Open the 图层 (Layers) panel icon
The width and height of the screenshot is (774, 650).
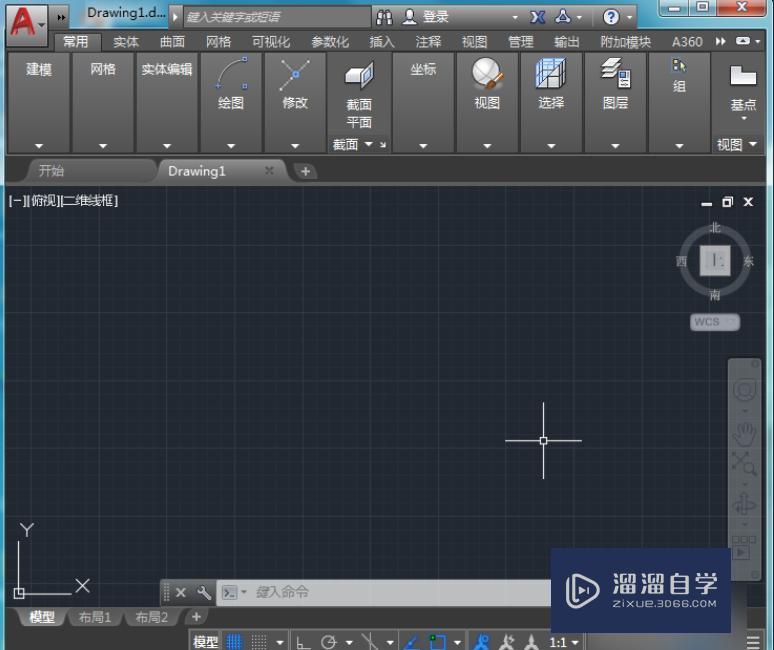615,73
